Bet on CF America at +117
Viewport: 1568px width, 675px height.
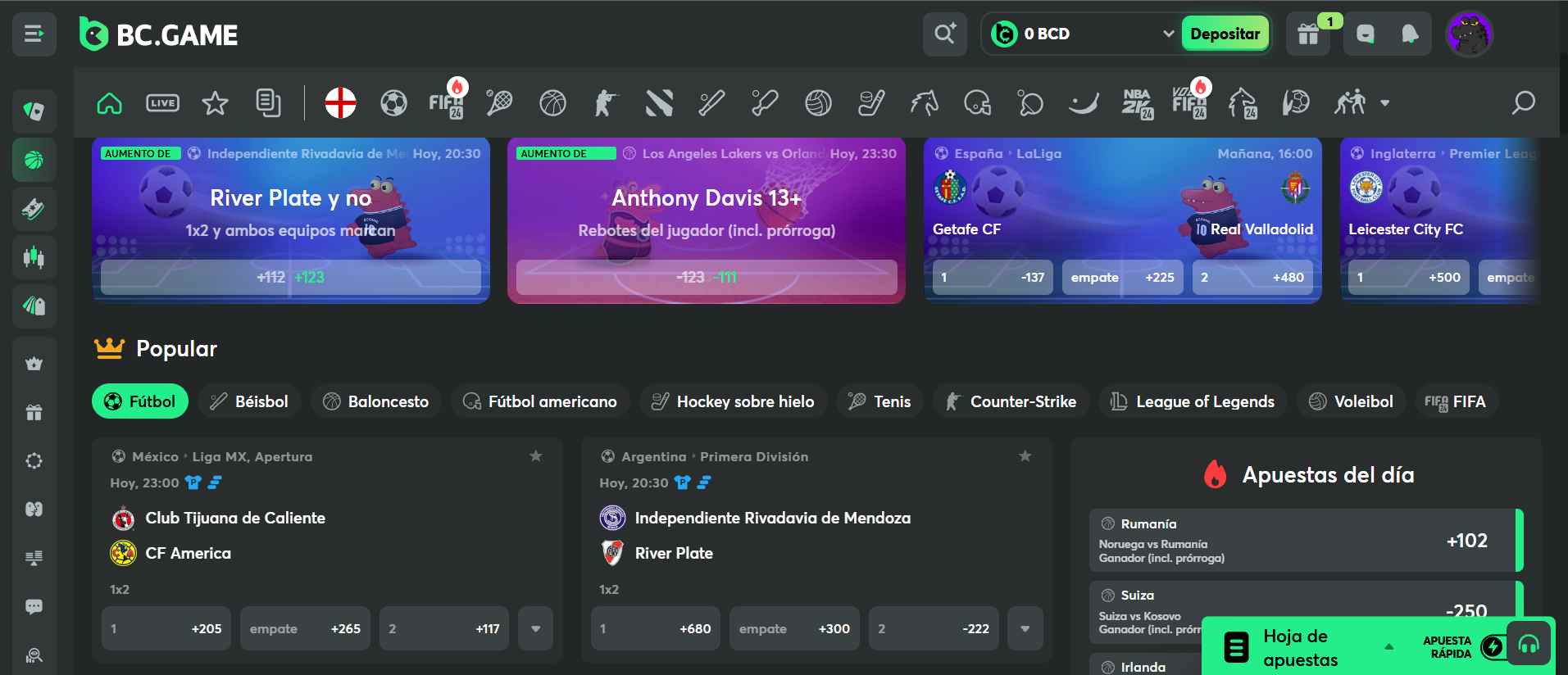pyautogui.click(x=444, y=628)
